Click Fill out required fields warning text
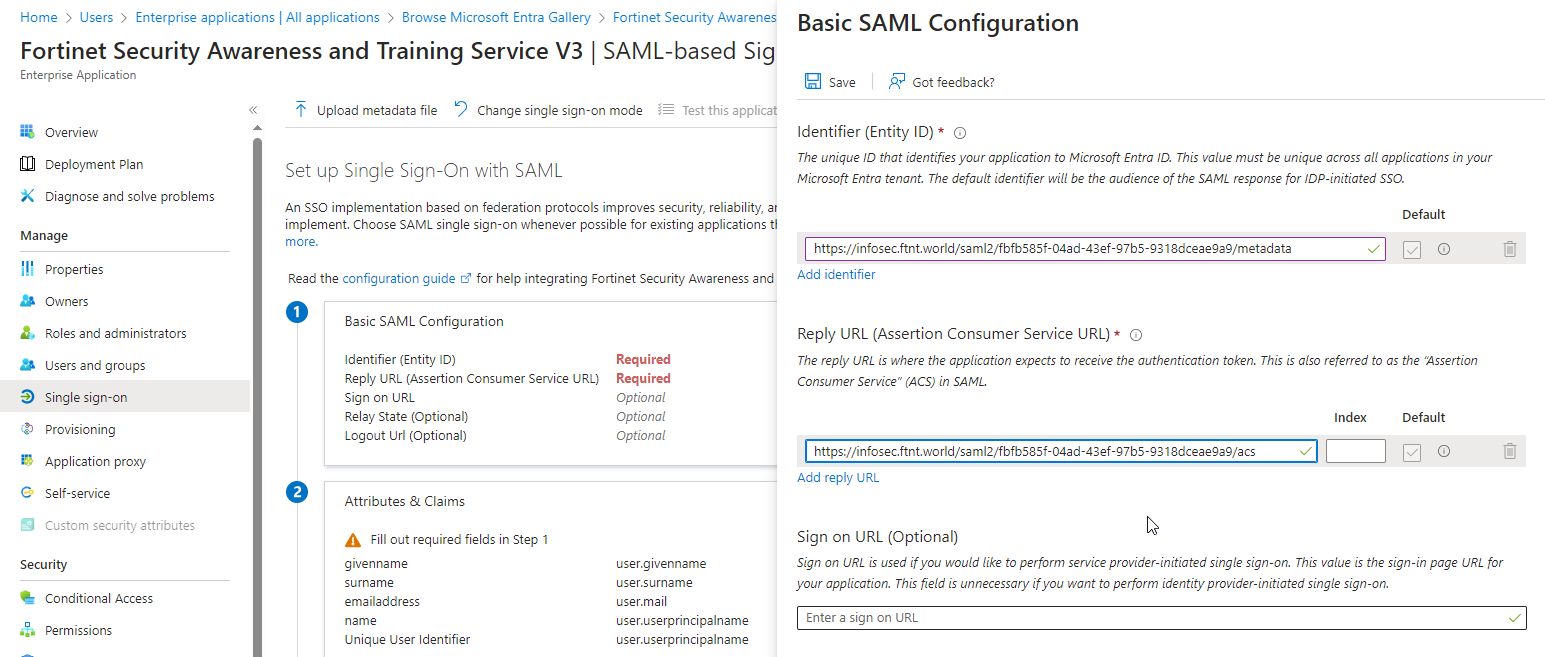Image resolution: width=1545 pixels, height=657 pixels. pyautogui.click(x=460, y=540)
